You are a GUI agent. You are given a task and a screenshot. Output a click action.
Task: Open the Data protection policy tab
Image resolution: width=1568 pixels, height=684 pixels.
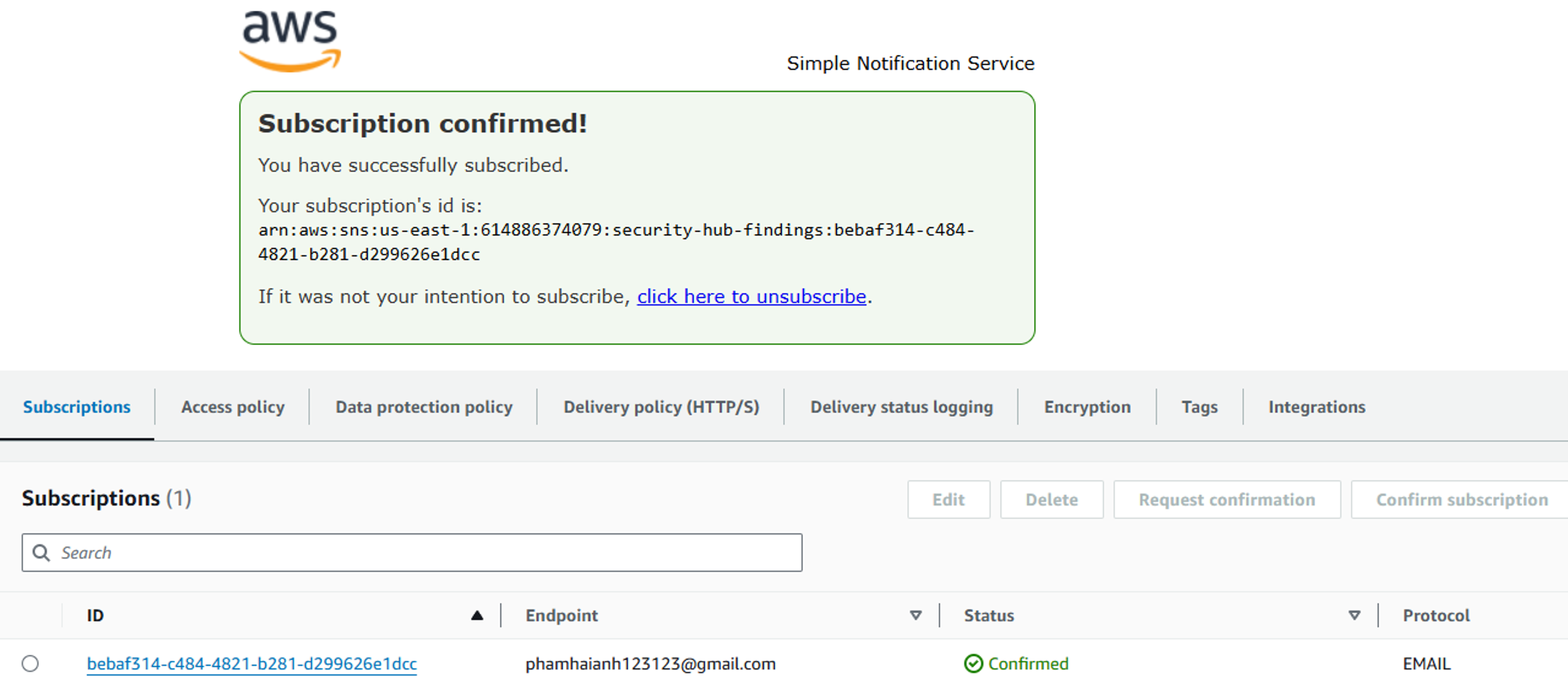pos(424,407)
